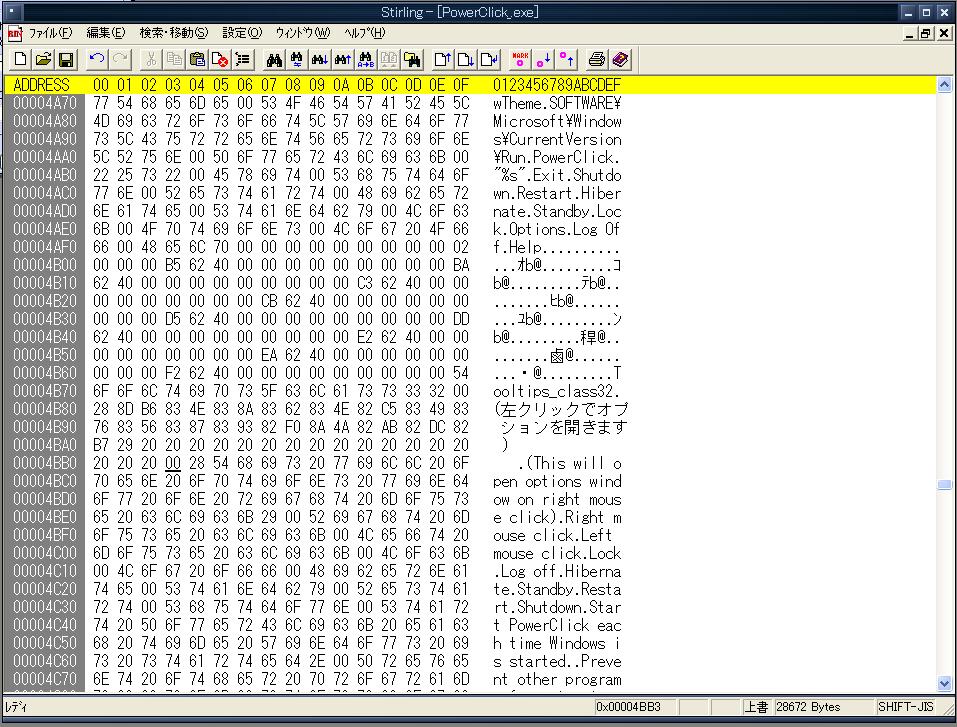The width and height of the screenshot is (957, 727).
Task: Create a new file with toolbar icon
Action: [x=20, y=59]
